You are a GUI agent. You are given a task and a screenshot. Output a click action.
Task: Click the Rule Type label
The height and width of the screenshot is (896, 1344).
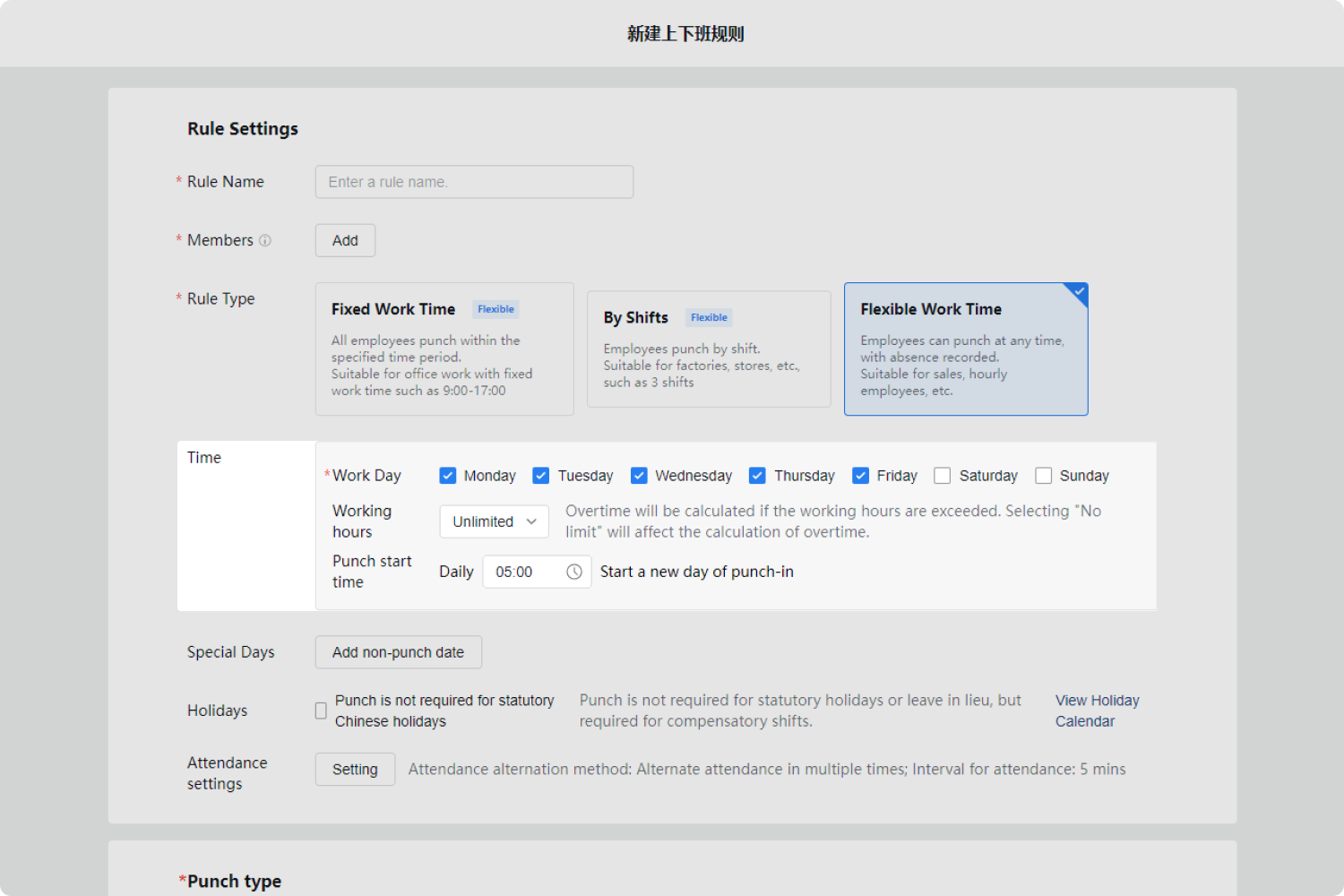[220, 299]
